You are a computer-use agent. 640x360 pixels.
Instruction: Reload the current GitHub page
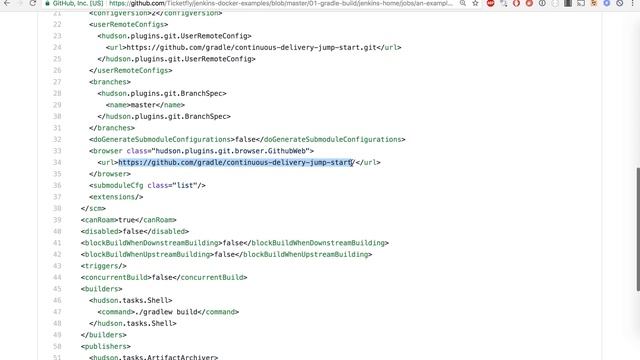coord(33,3)
